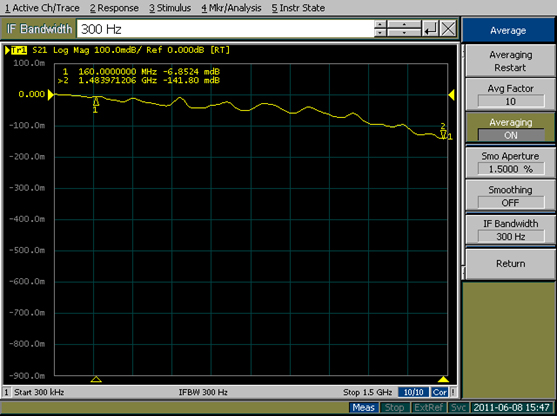Click the Cor correction status indicator

[439, 392]
